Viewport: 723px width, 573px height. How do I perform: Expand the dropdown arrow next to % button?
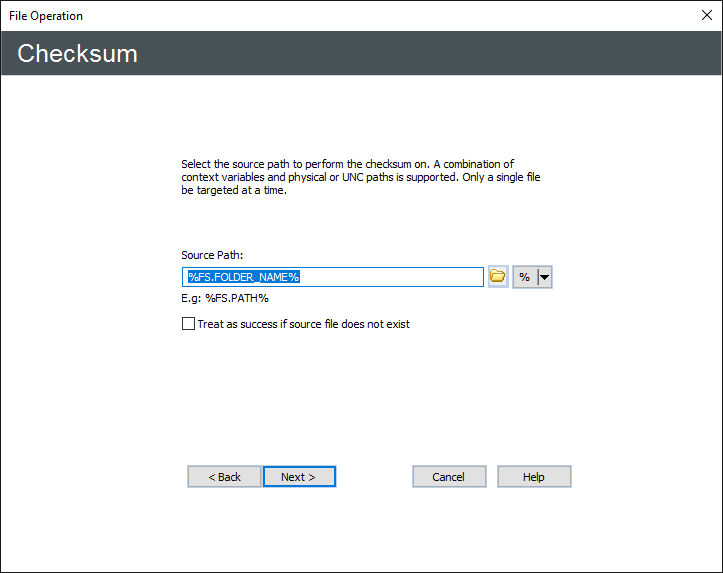[545, 277]
